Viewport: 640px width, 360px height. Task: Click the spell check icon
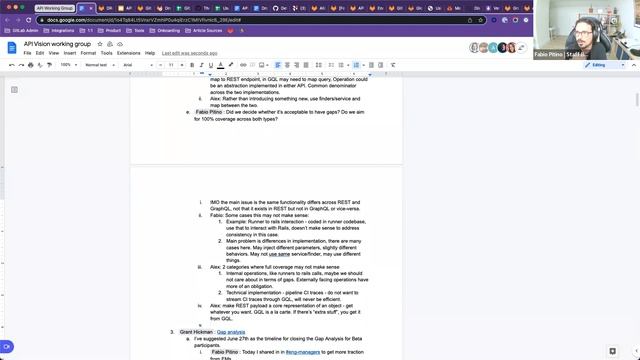40,65
